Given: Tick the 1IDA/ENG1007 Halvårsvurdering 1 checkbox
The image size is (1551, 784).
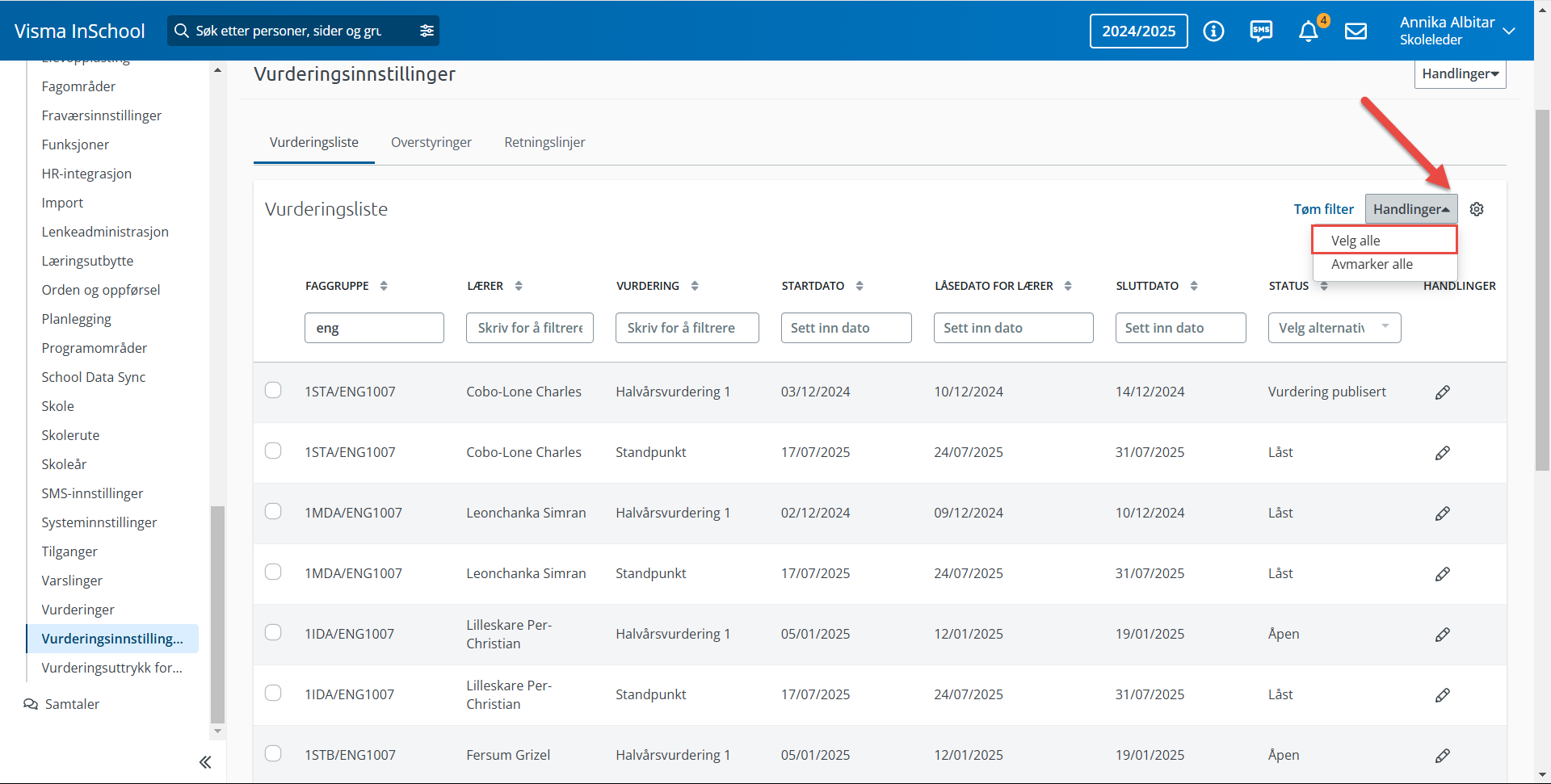Looking at the screenshot, I should point(273,633).
